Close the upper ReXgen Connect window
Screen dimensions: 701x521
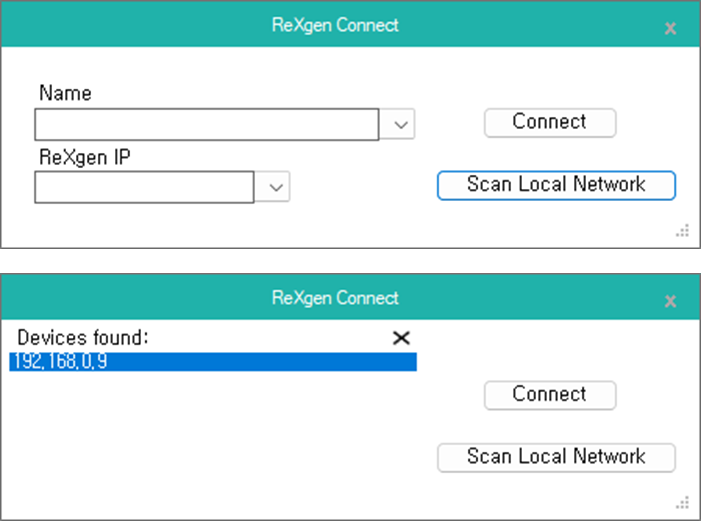[x=670, y=29]
